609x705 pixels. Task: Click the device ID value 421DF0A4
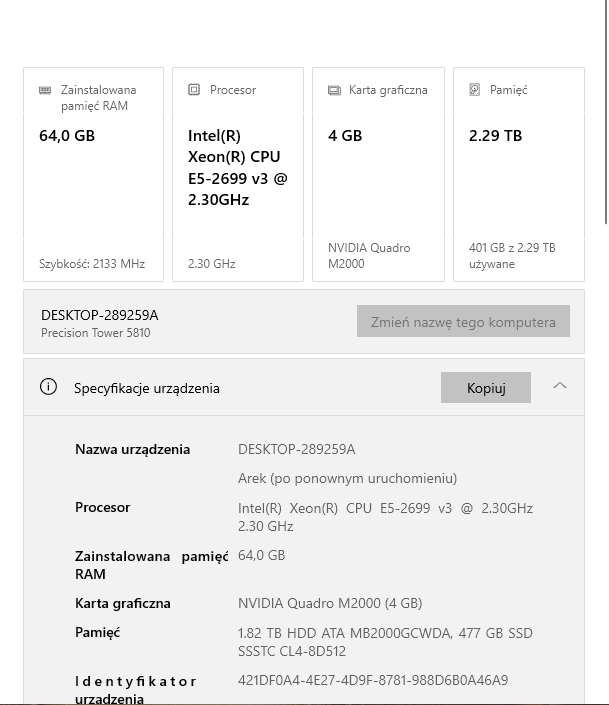click(x=373, y=680)
